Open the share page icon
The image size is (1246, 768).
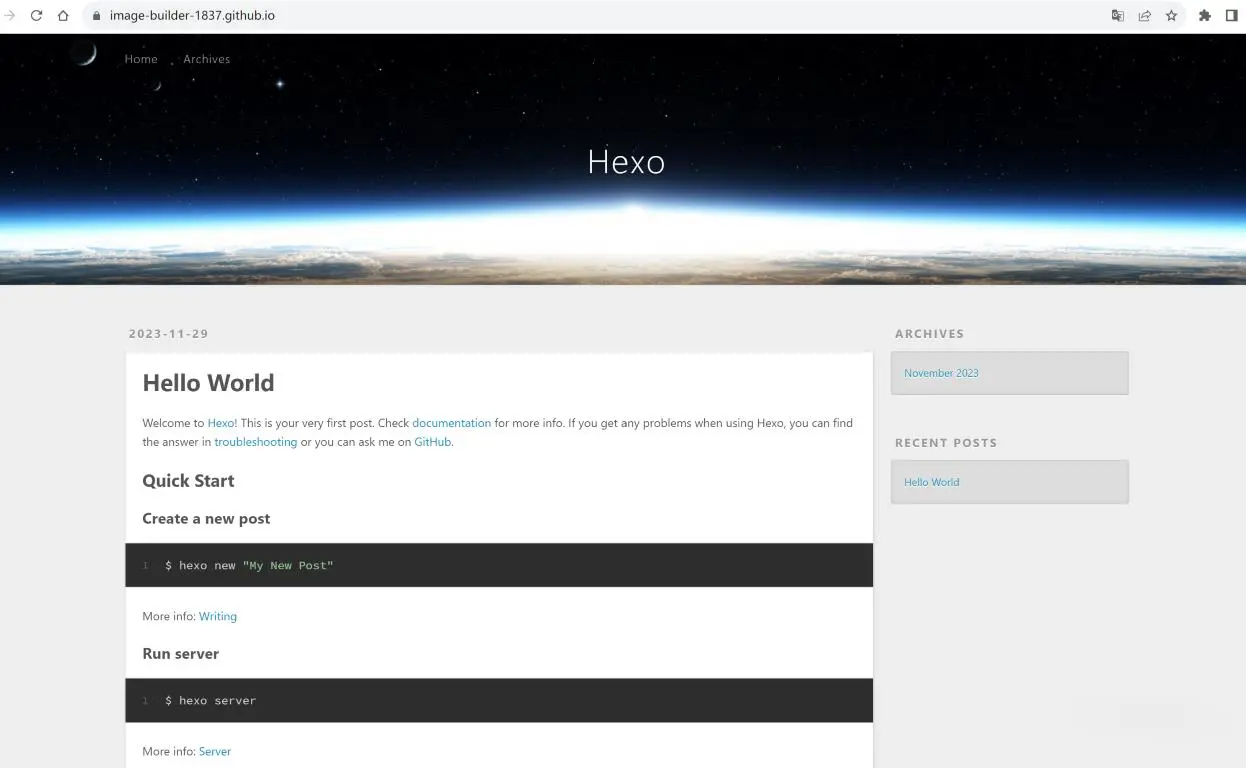(1144, 16)
